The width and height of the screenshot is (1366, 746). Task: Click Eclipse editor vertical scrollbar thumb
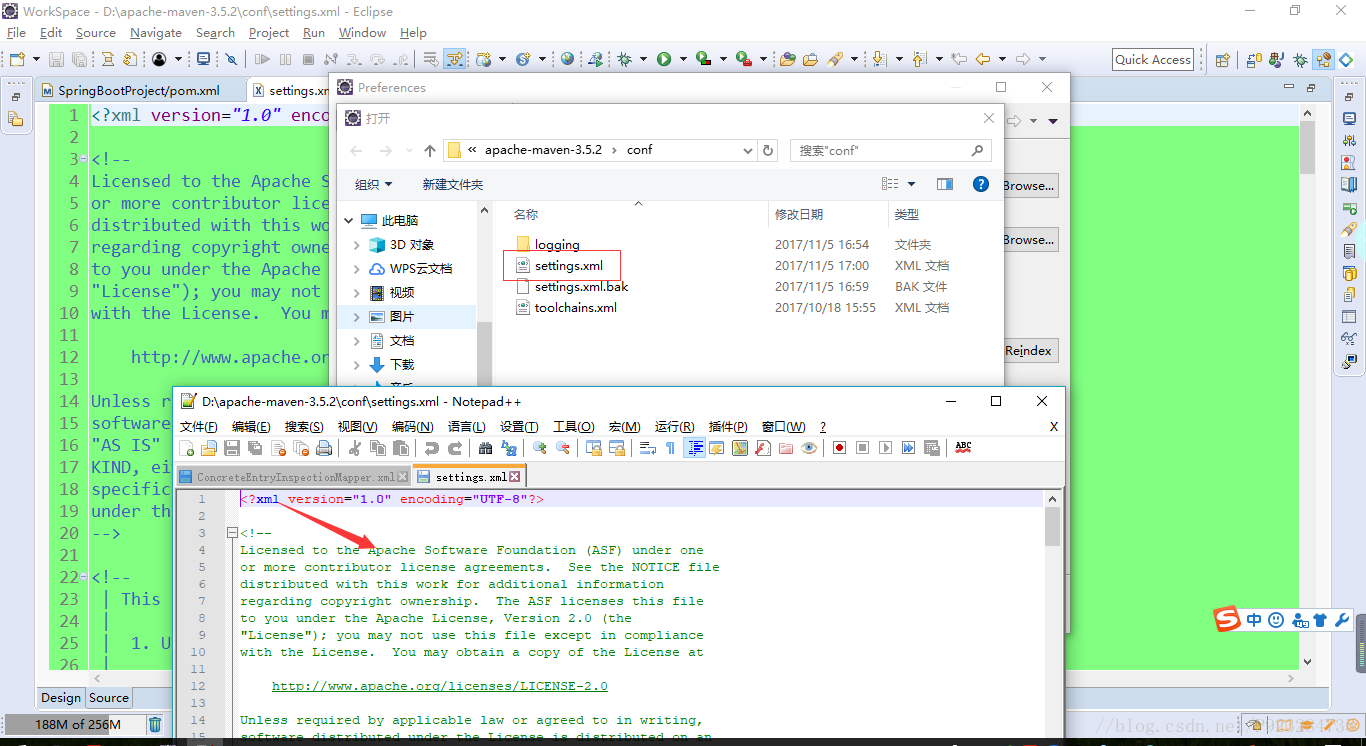click(1307, 148)
